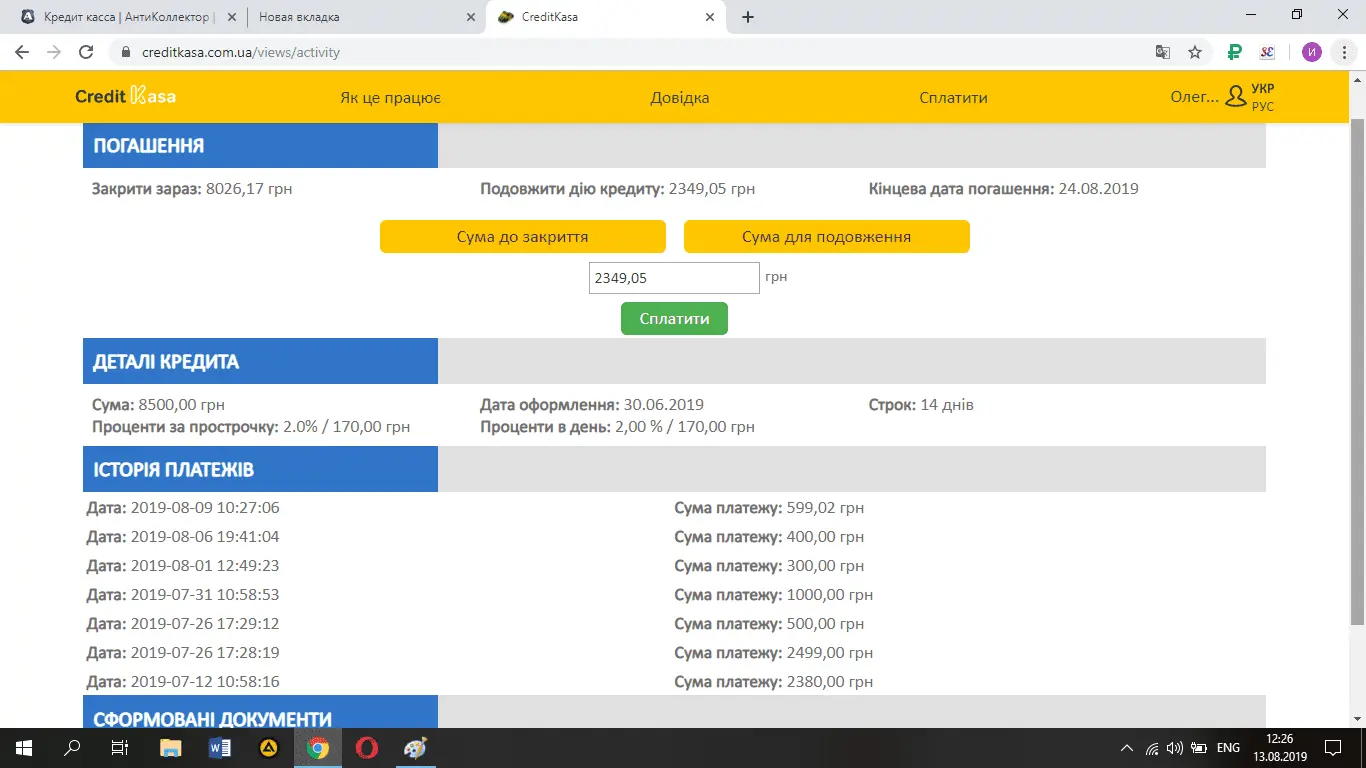Open the Олег account menu
The width and height of the screenshot is (1366, 768).
1194,97
